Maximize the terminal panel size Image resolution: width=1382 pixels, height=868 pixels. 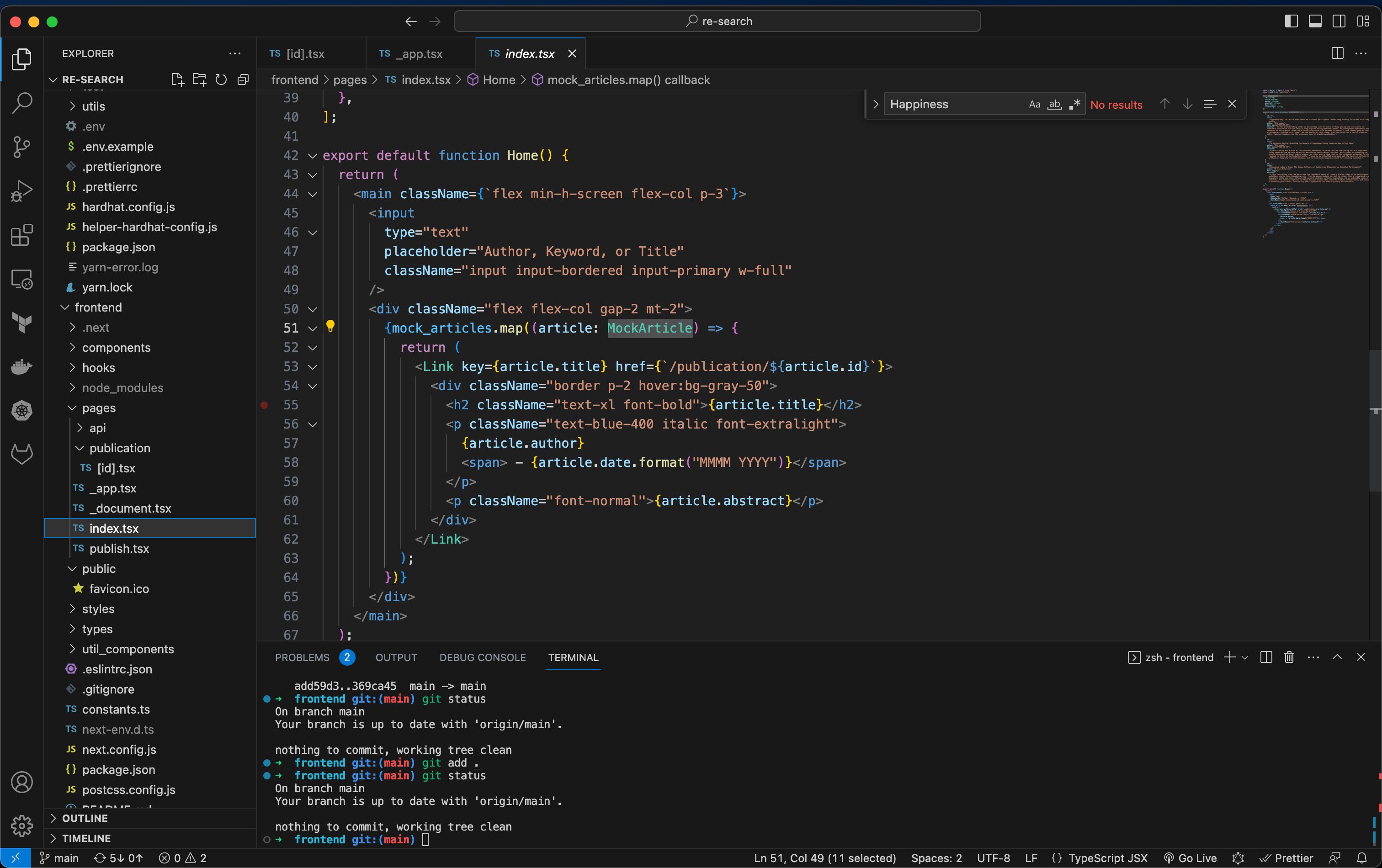click(x=1337, y=657)
